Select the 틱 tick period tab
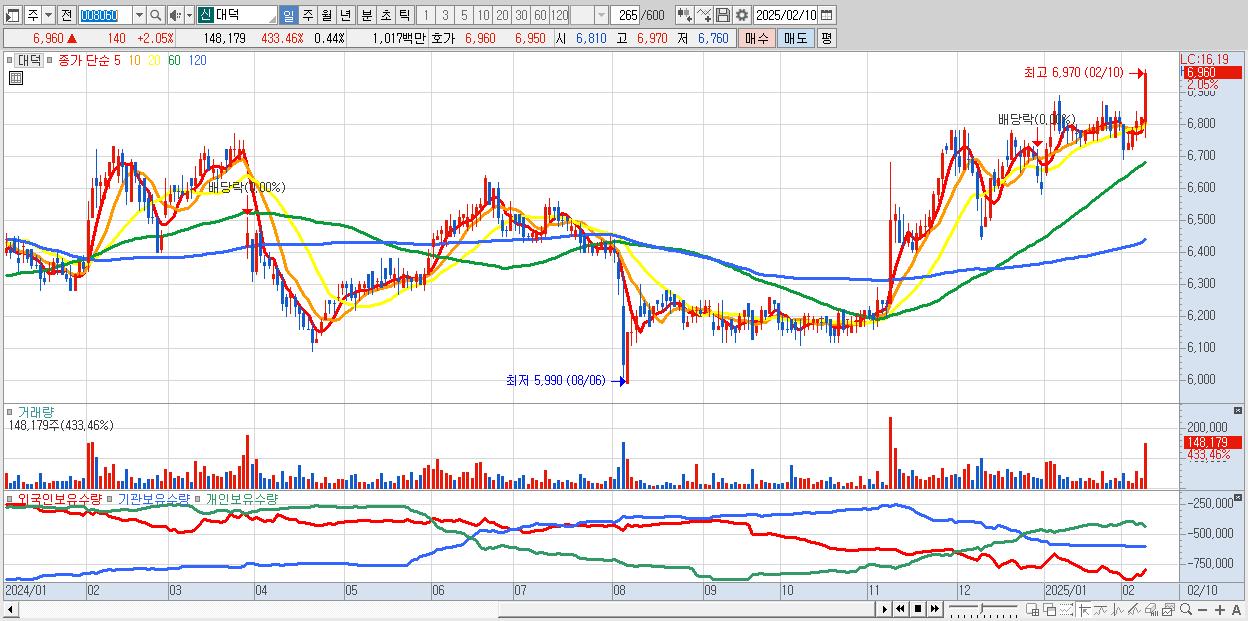1248x621 pixels. (x=404, y=16)
